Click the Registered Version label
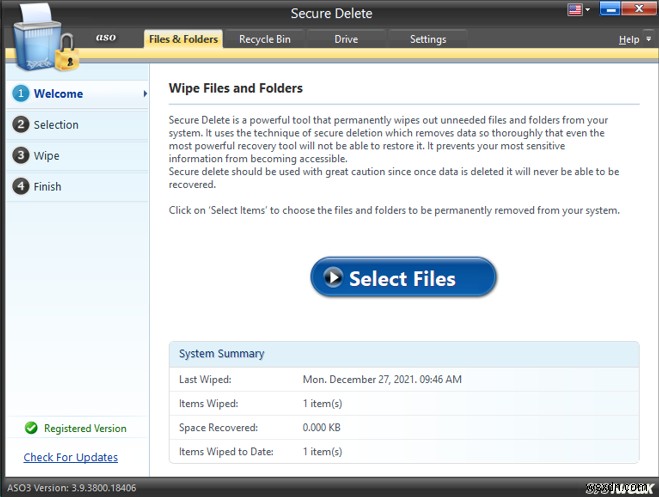The height and width of the screenshot is (497, 659). pos(85,428)
